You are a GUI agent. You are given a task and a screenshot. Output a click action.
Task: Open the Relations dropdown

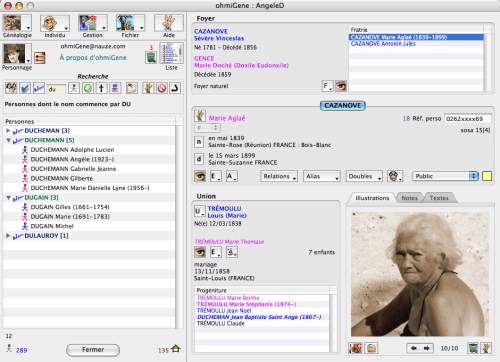coord(279,176)
